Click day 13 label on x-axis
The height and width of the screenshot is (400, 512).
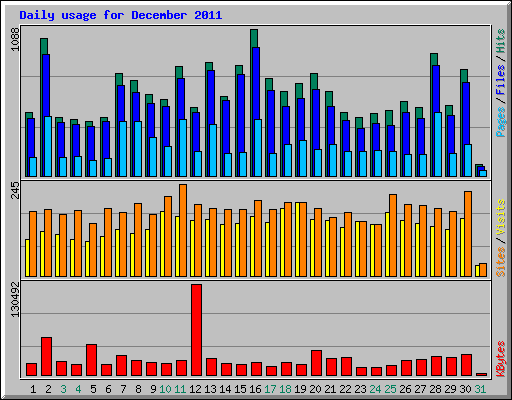pos(210,389)
